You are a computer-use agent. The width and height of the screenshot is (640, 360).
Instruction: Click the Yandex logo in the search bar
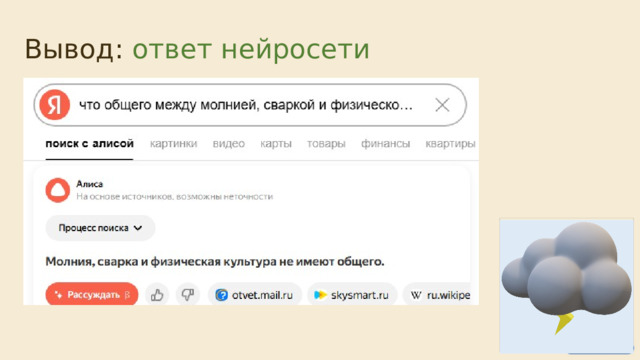(x=55, y=105)
